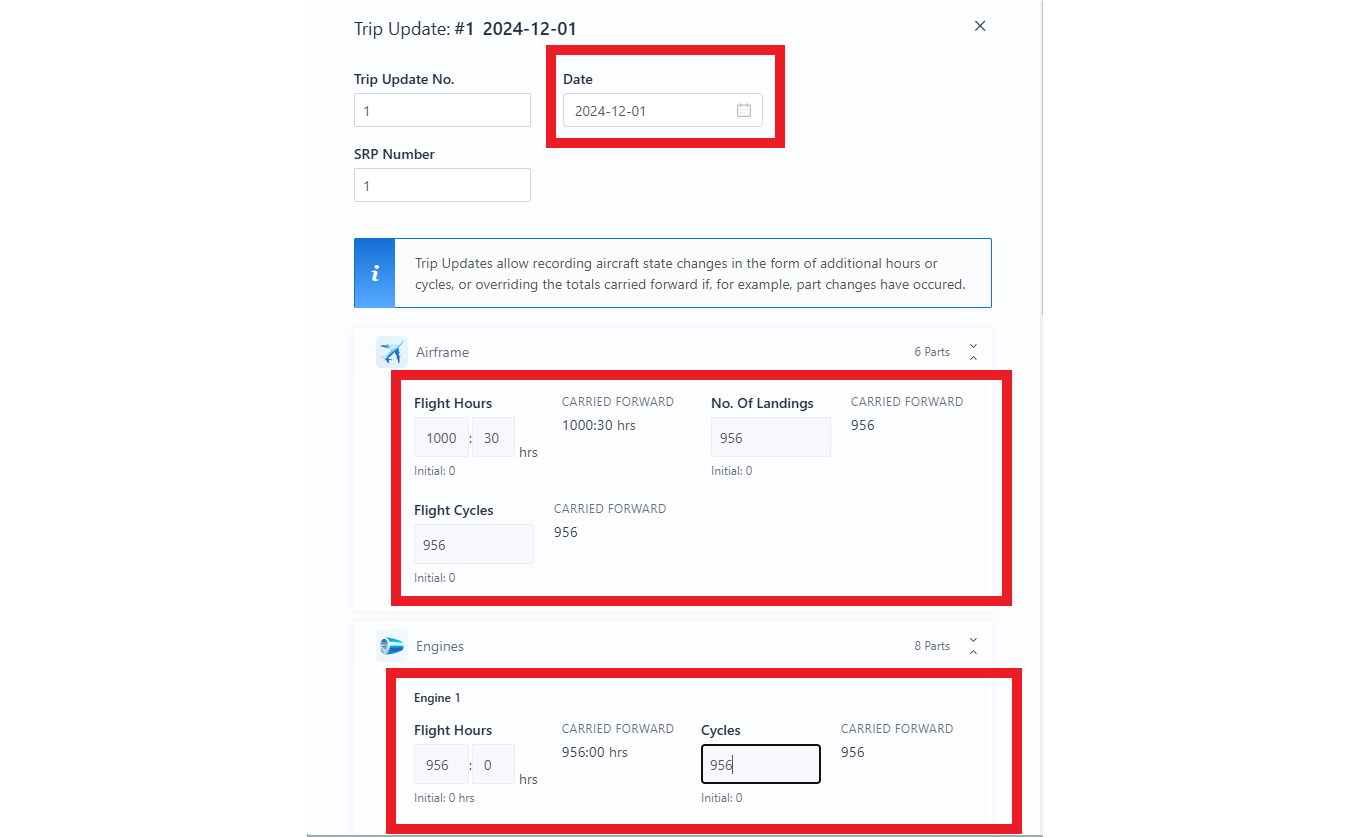
Task: Click the Airframe Flight Cycles input
Action: (473, 545)
